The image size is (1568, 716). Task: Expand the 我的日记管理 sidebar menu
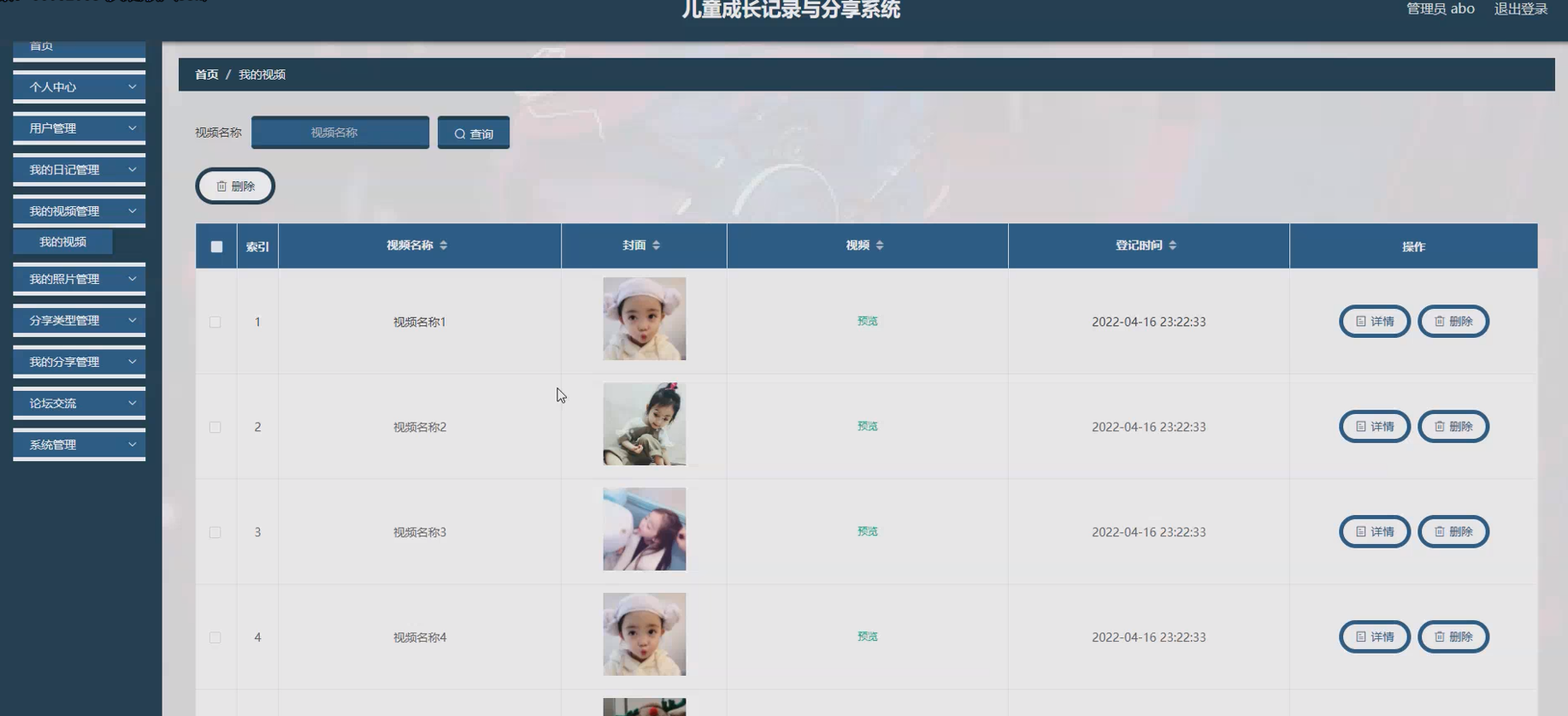point(79,170)
